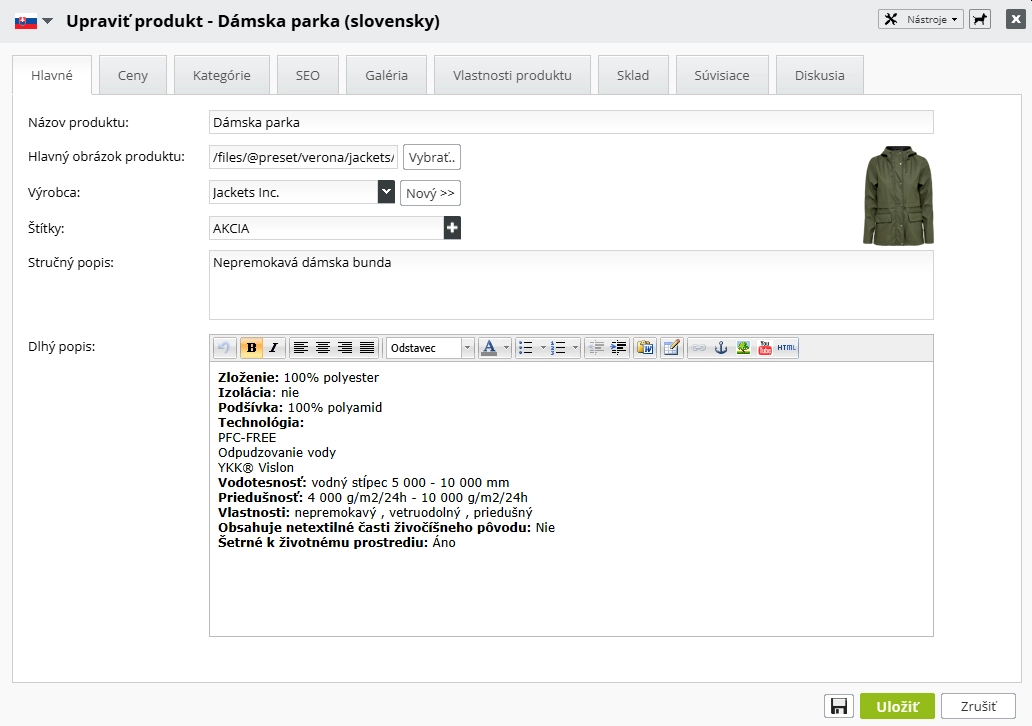Switch to the Hlavné tab
Viewport: 1032px width, 726px height.
[52, 75]
